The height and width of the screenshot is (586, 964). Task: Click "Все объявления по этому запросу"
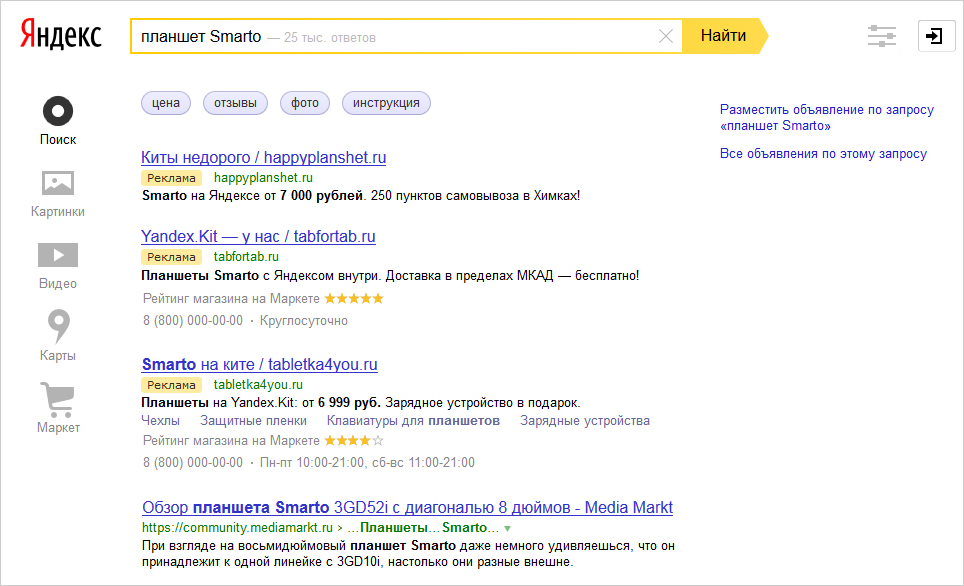[823, 154]
